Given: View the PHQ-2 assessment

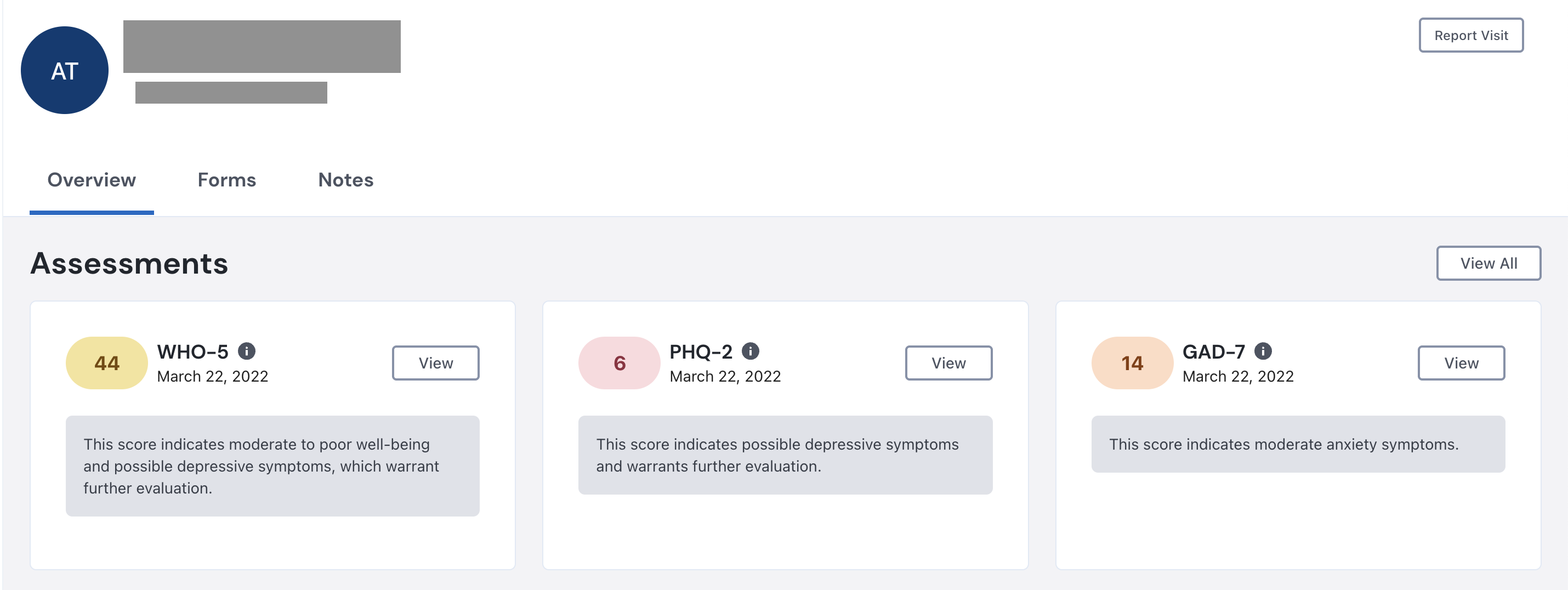Looking at the screenshot, I should pos(948,364).
